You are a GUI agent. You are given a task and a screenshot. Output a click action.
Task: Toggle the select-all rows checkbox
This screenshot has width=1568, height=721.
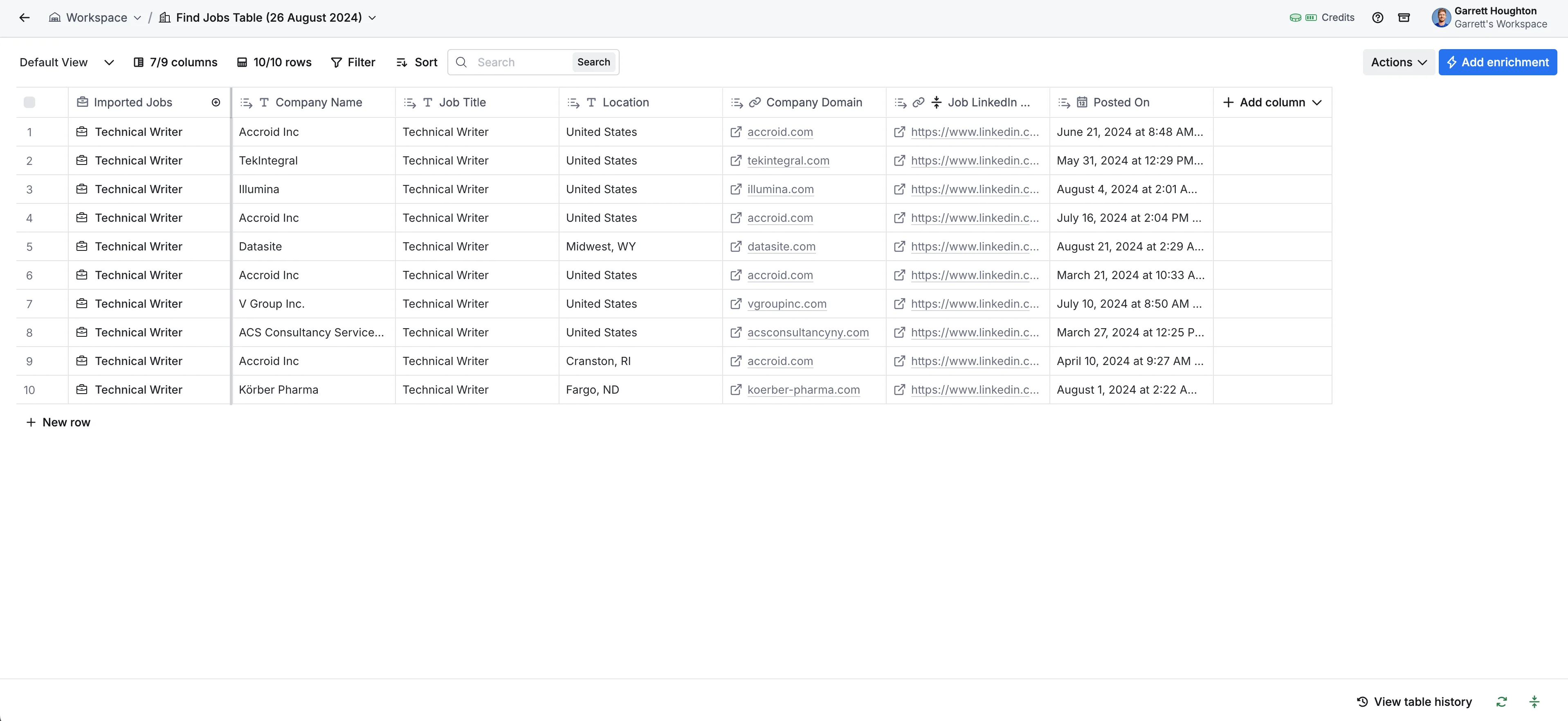29,102
